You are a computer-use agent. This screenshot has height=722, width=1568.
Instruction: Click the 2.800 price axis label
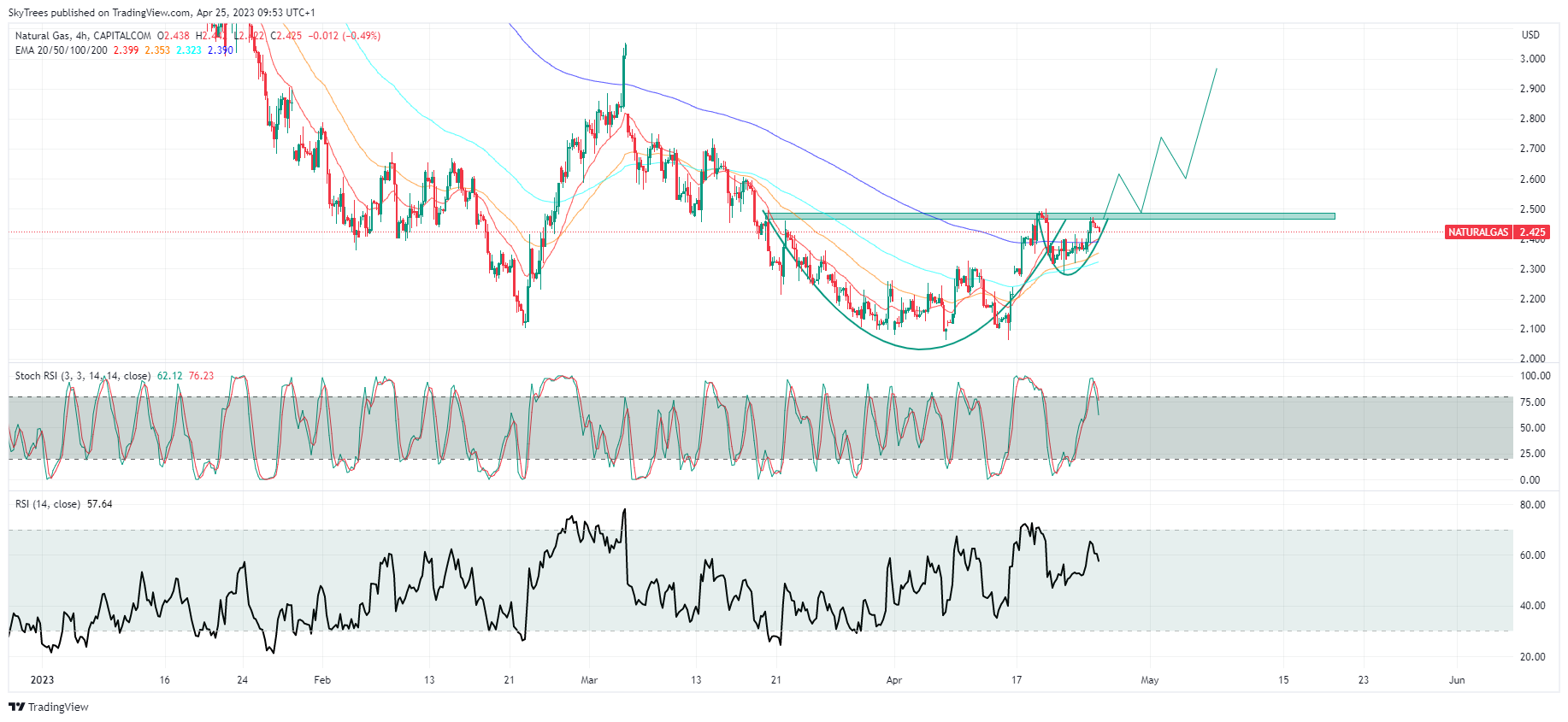[1532, 119]
